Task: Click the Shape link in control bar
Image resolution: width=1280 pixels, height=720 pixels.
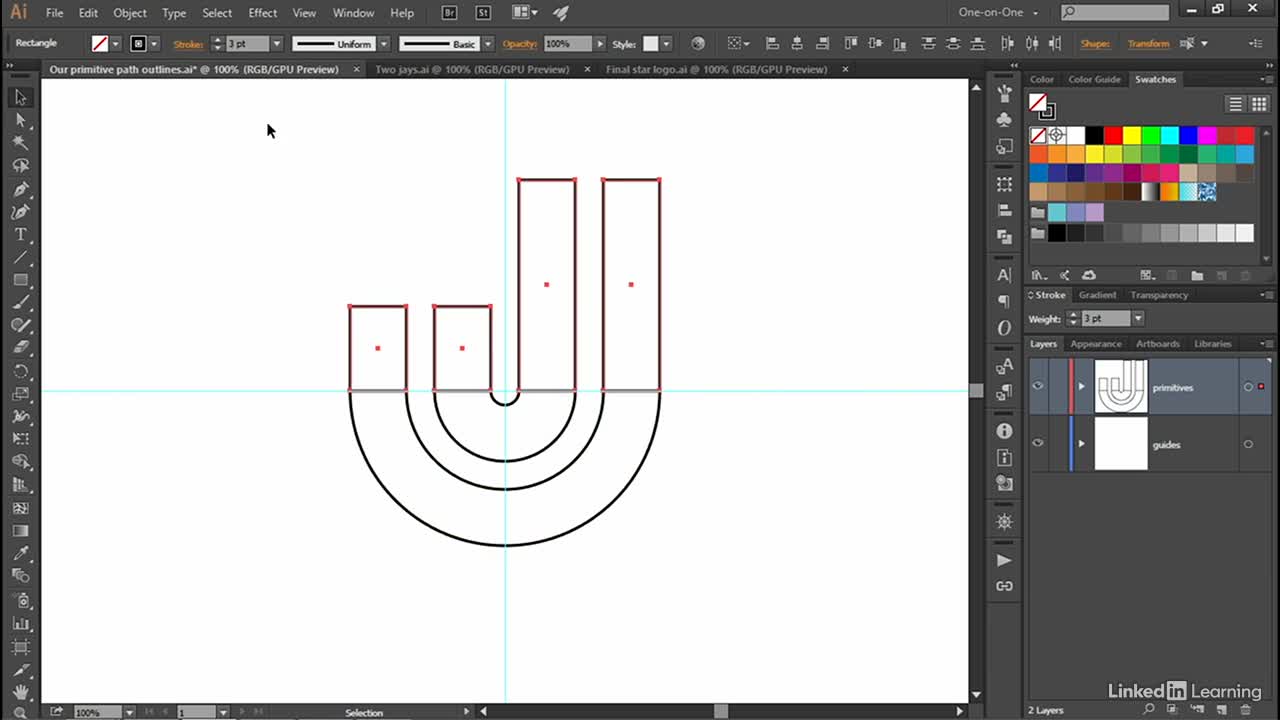Action: (1095, 44)
